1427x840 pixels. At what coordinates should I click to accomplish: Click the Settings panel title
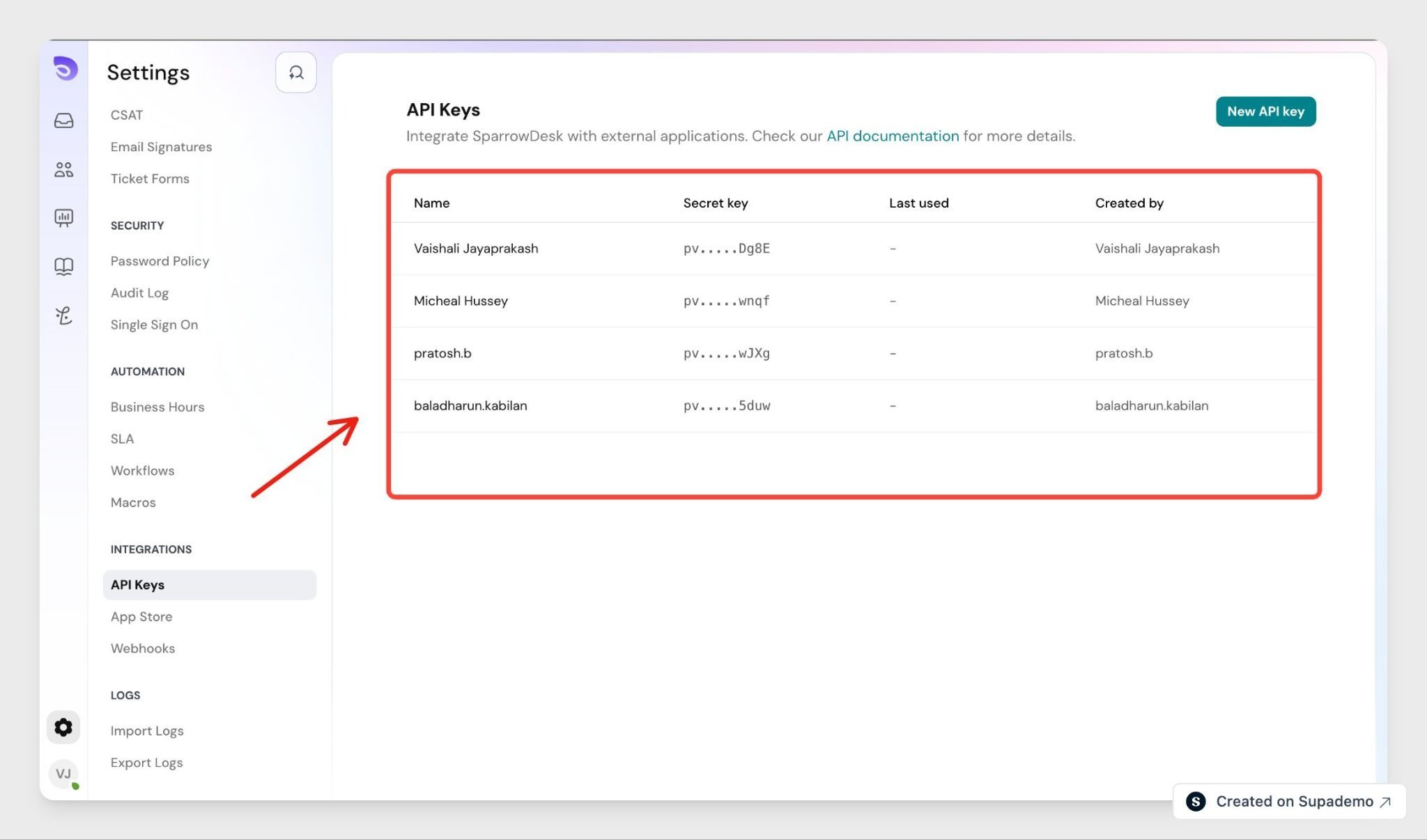148,72
